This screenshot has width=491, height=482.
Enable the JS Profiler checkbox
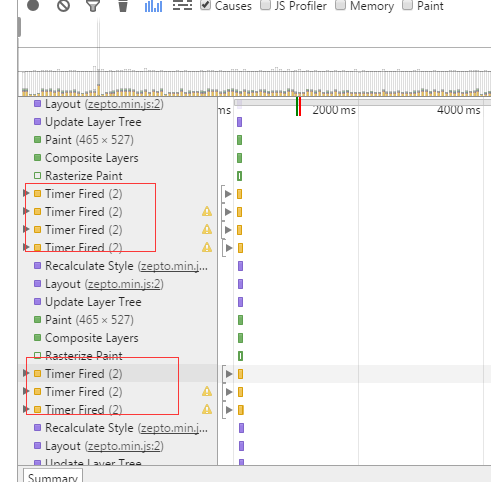point(265,5)
